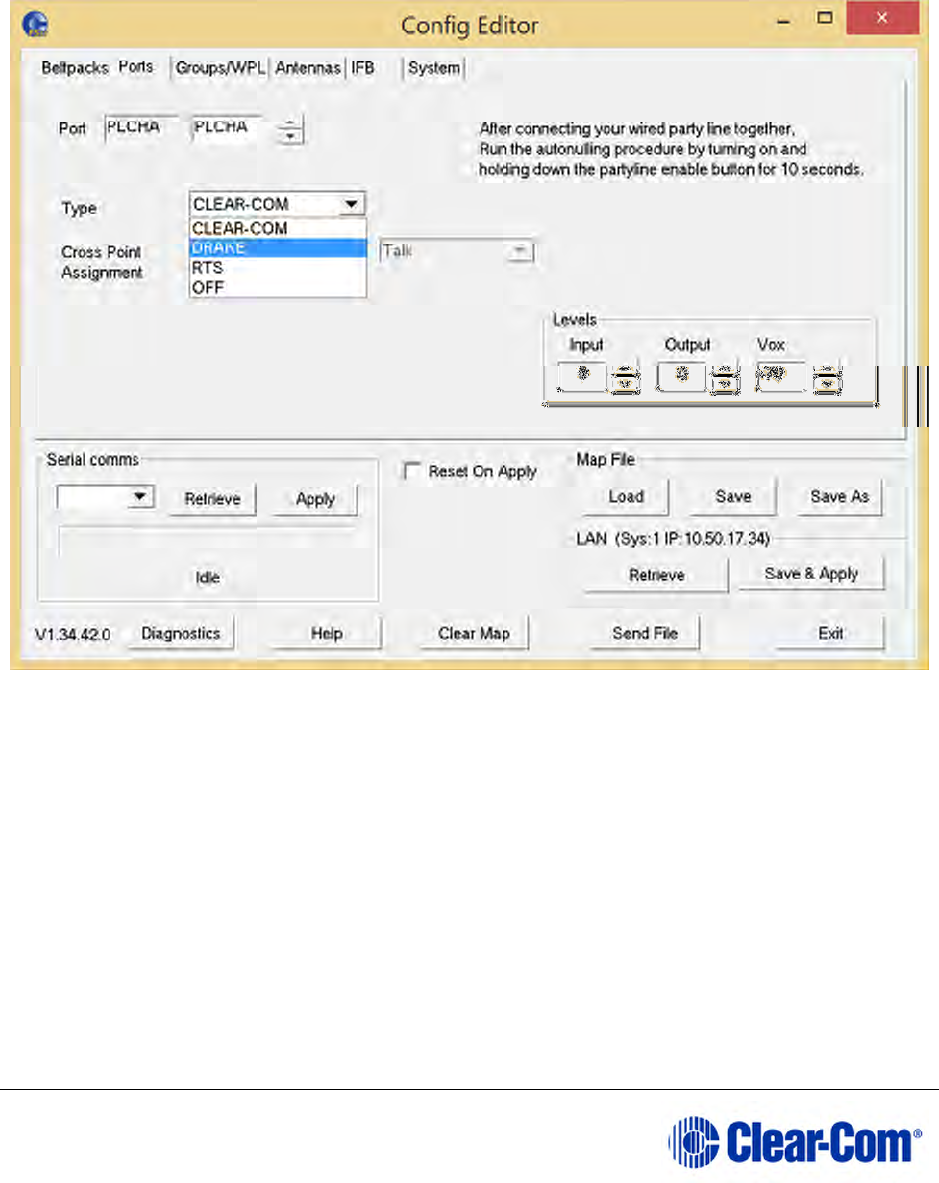Choose DRAKE from the Type list
Viewport: 939px width, 1183px height.
click(278, 248)
